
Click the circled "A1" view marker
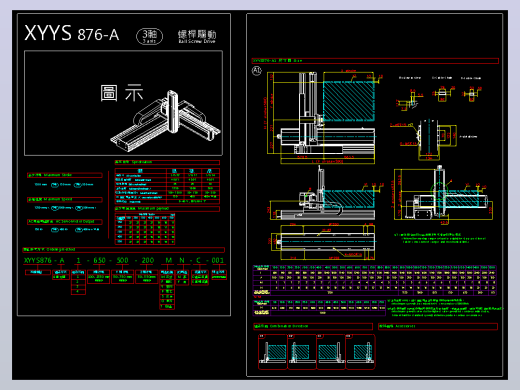coord(256,70)
